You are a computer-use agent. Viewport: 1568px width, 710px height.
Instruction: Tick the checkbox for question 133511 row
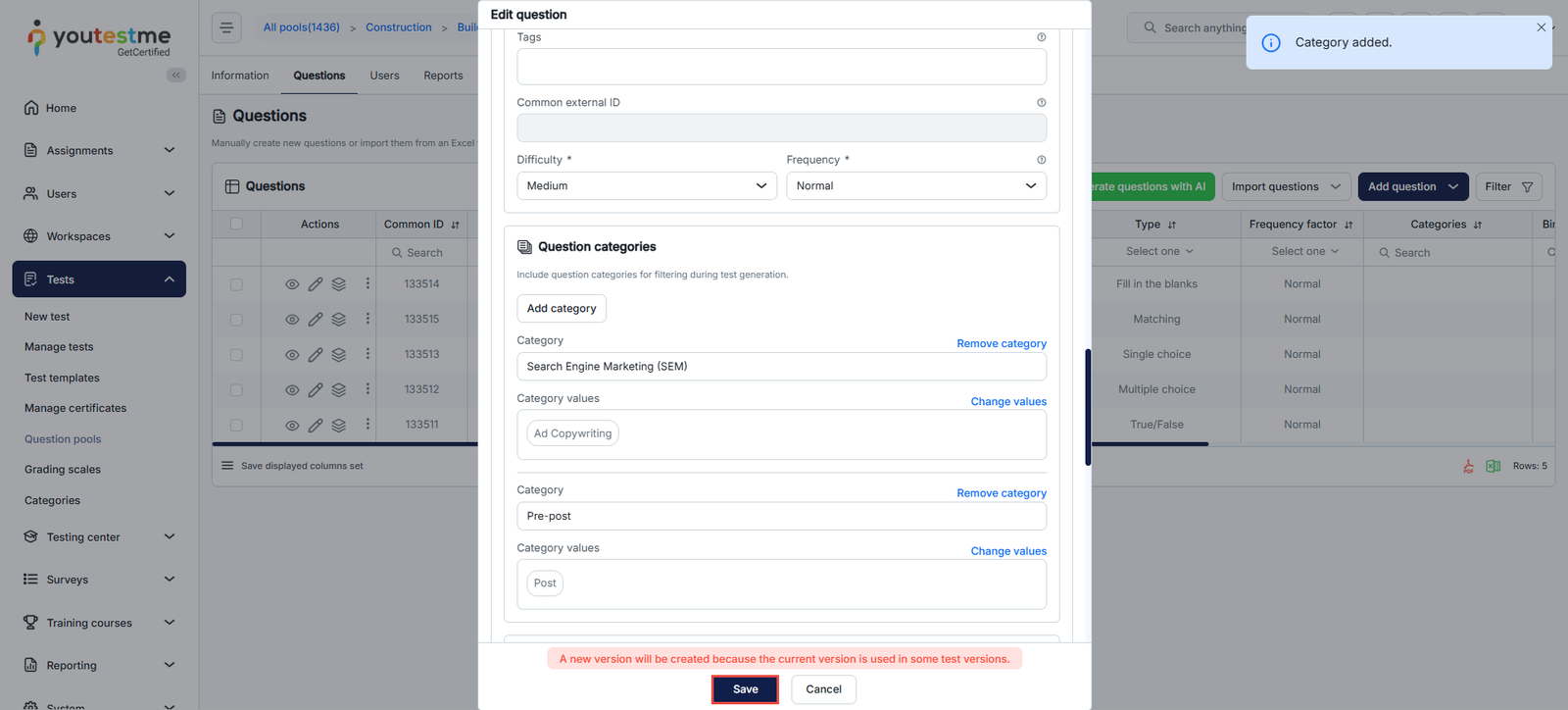coord(236,426)
